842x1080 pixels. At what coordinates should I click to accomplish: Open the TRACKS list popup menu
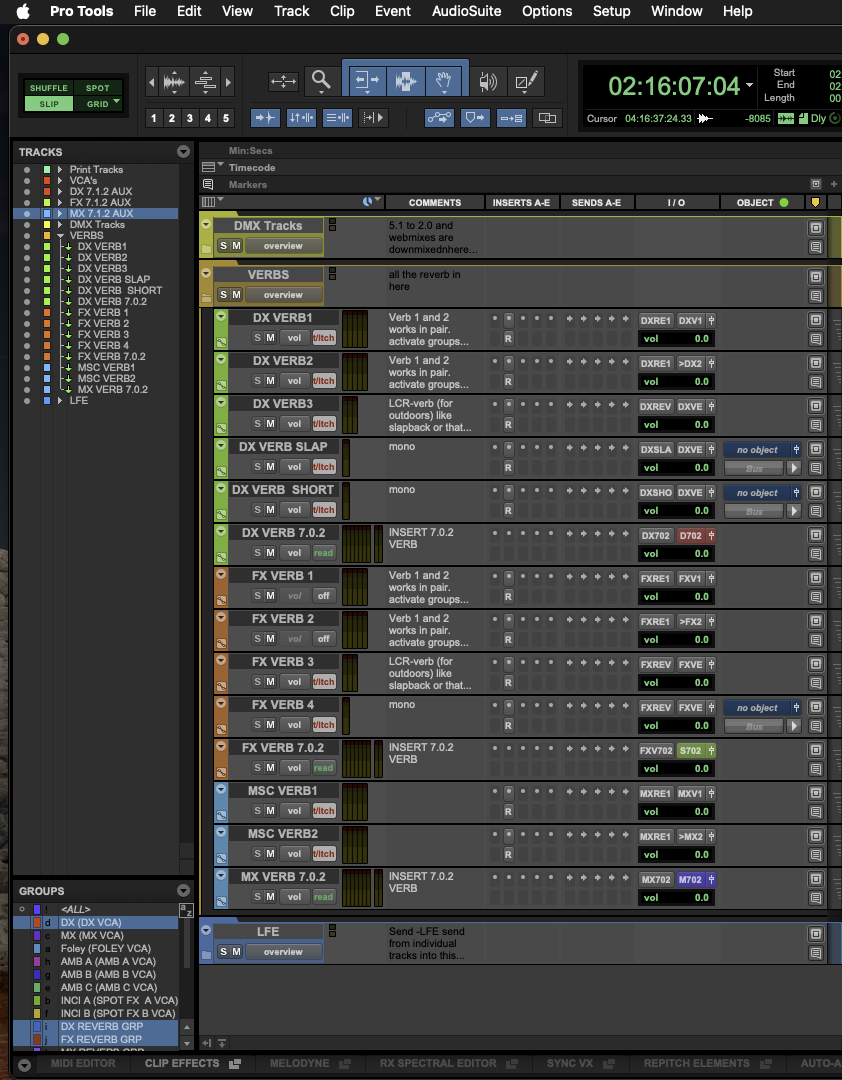click(x=183, y=152)
